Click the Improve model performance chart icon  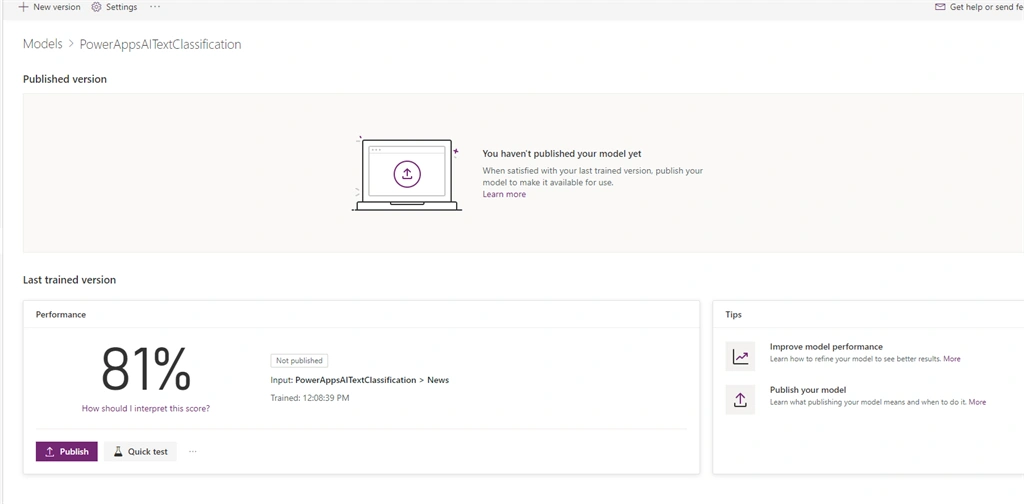click(x=740, y=356)
